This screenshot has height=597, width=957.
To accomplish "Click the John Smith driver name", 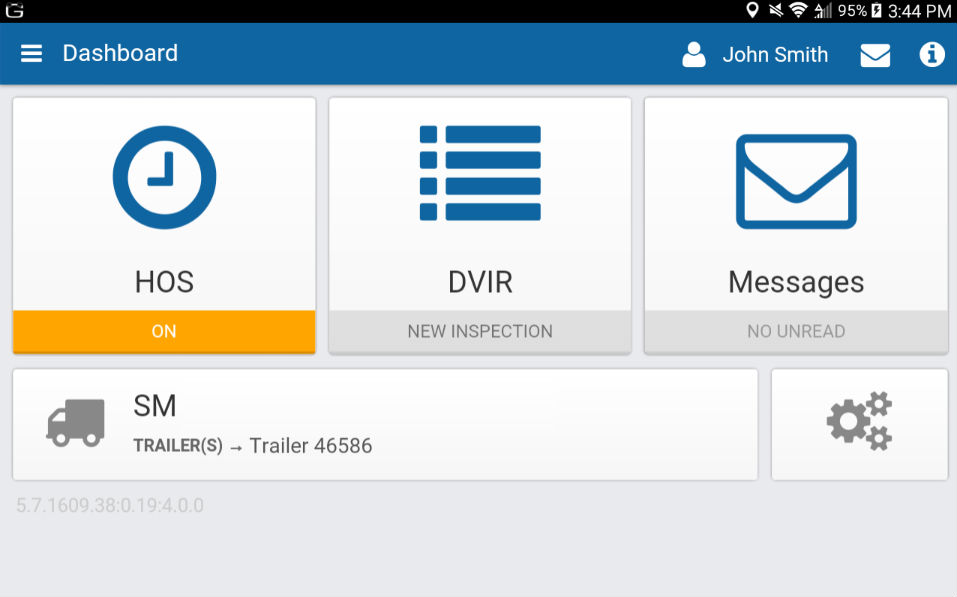I will [775, 55].
